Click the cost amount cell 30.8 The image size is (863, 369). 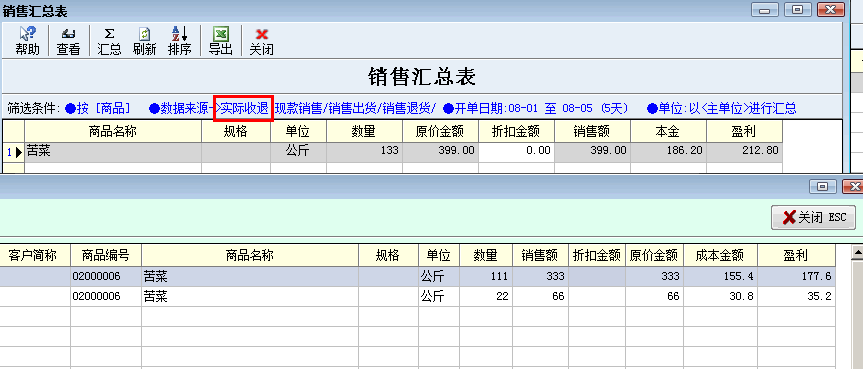tap(719, 297)
